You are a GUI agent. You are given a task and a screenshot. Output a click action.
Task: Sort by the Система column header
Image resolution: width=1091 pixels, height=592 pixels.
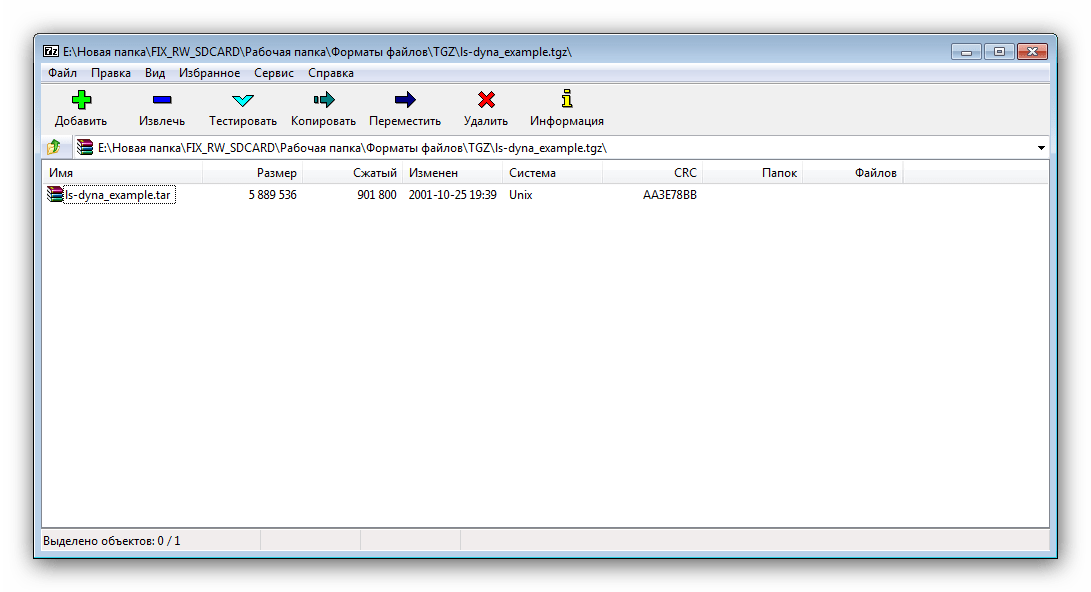[x=552, y=173]
